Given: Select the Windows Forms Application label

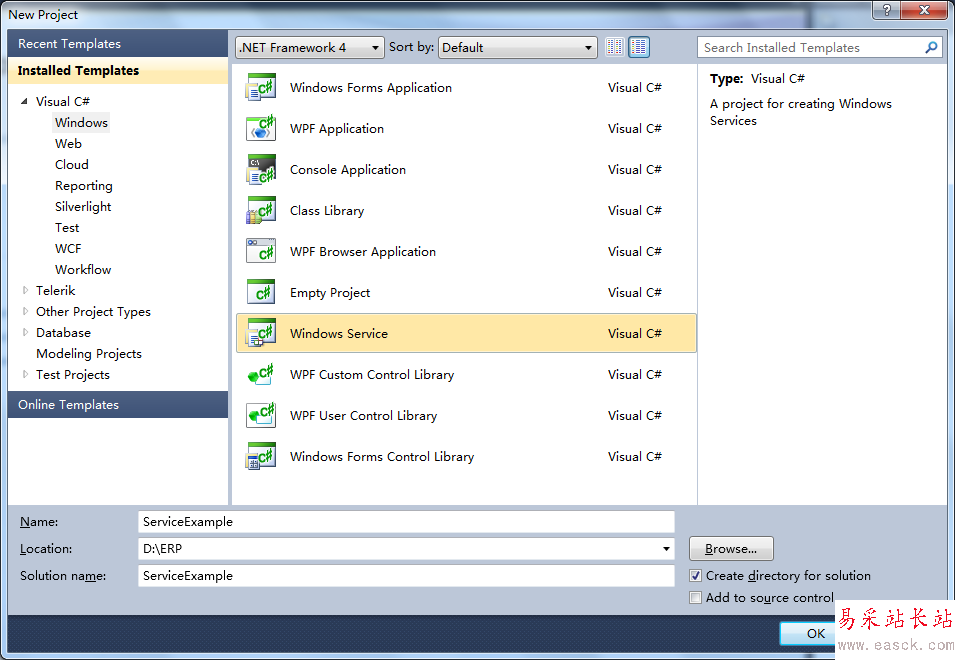Looking at the screenshot, I should coord(371,88).
